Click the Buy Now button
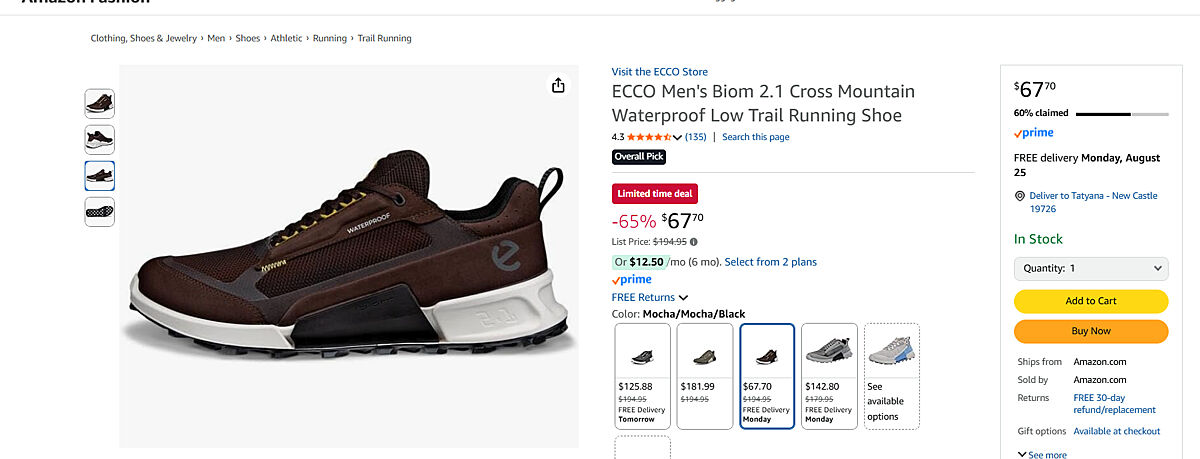Viewport: 1200px width, 459px height. [x=1090, y=331]
